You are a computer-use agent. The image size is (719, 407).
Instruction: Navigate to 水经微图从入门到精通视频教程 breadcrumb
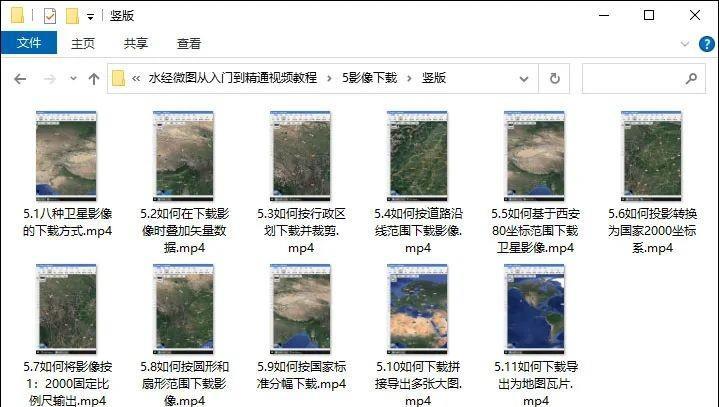(x=232, y=78)
